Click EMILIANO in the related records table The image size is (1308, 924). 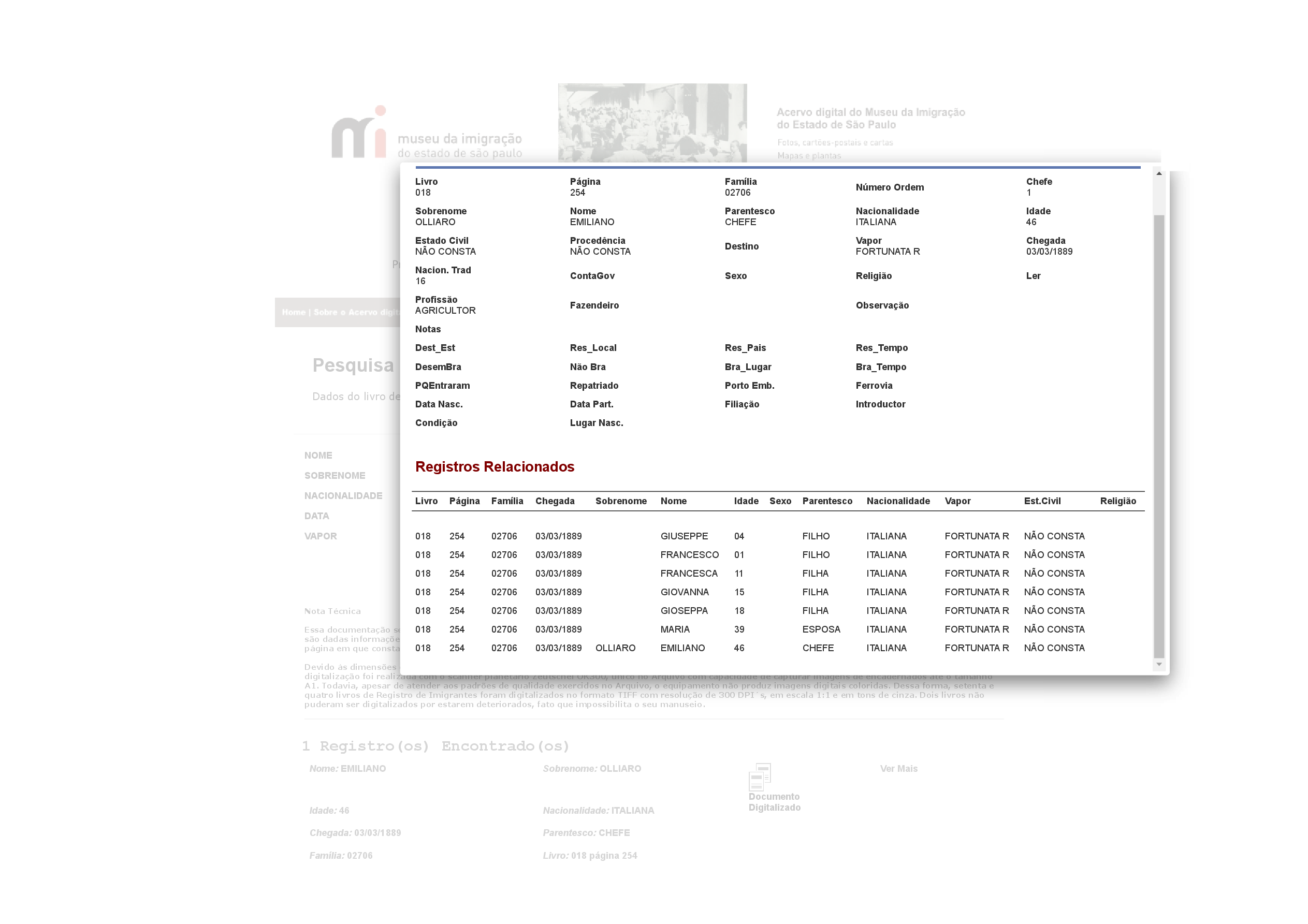click(x=682, y=648)
